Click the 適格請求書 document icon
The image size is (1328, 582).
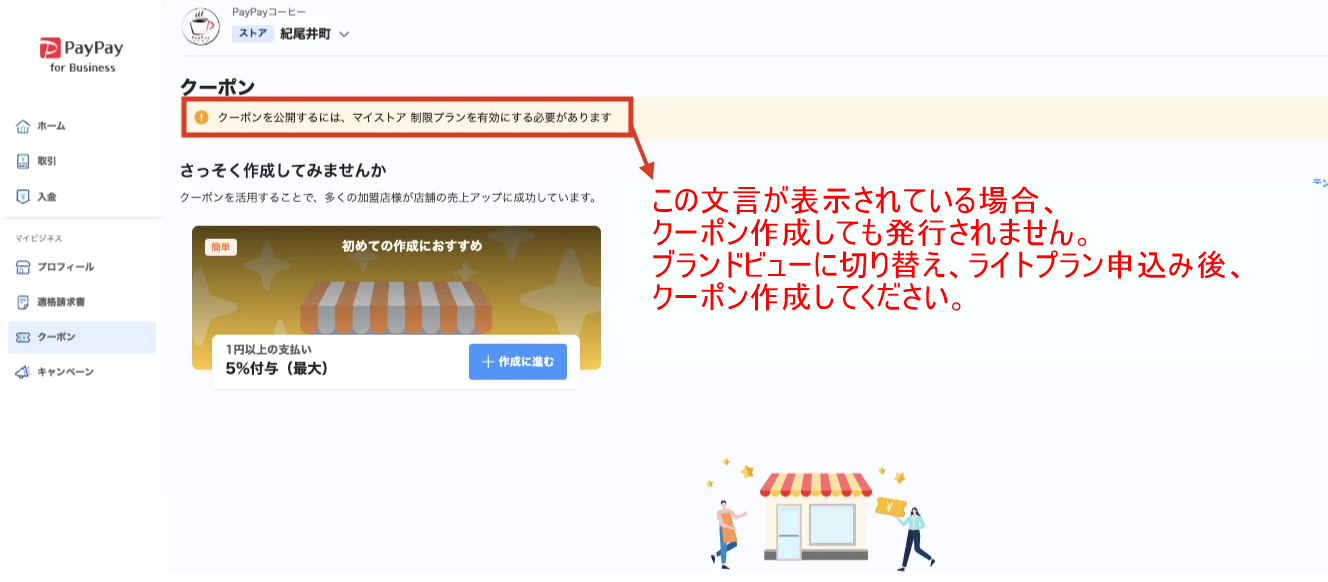(x=22, y=302)
